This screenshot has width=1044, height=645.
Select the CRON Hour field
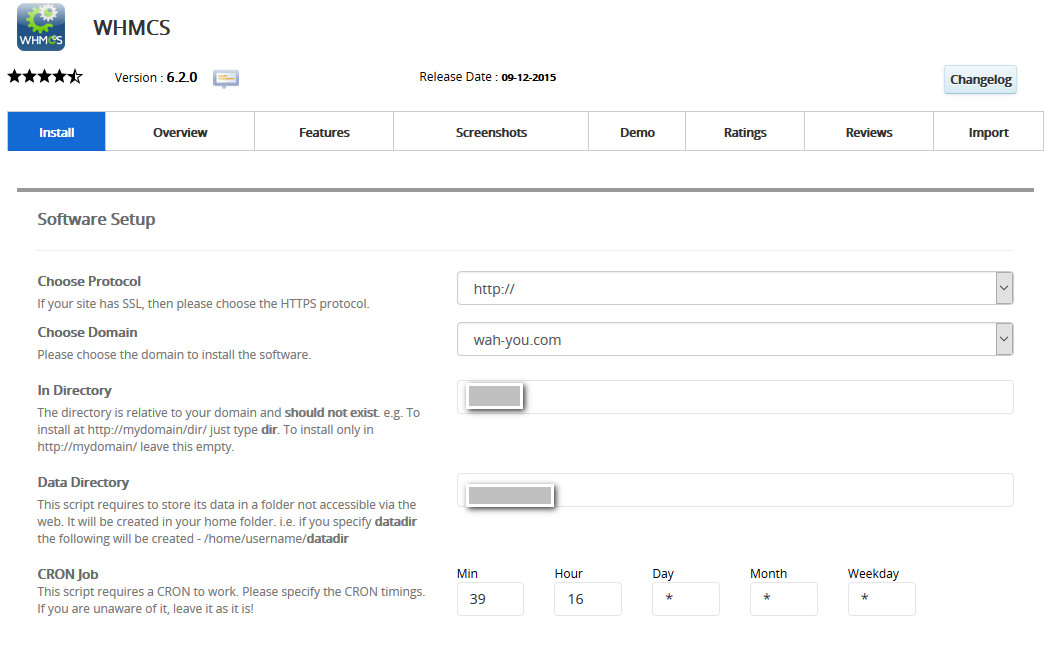click(x=588, y=599)
